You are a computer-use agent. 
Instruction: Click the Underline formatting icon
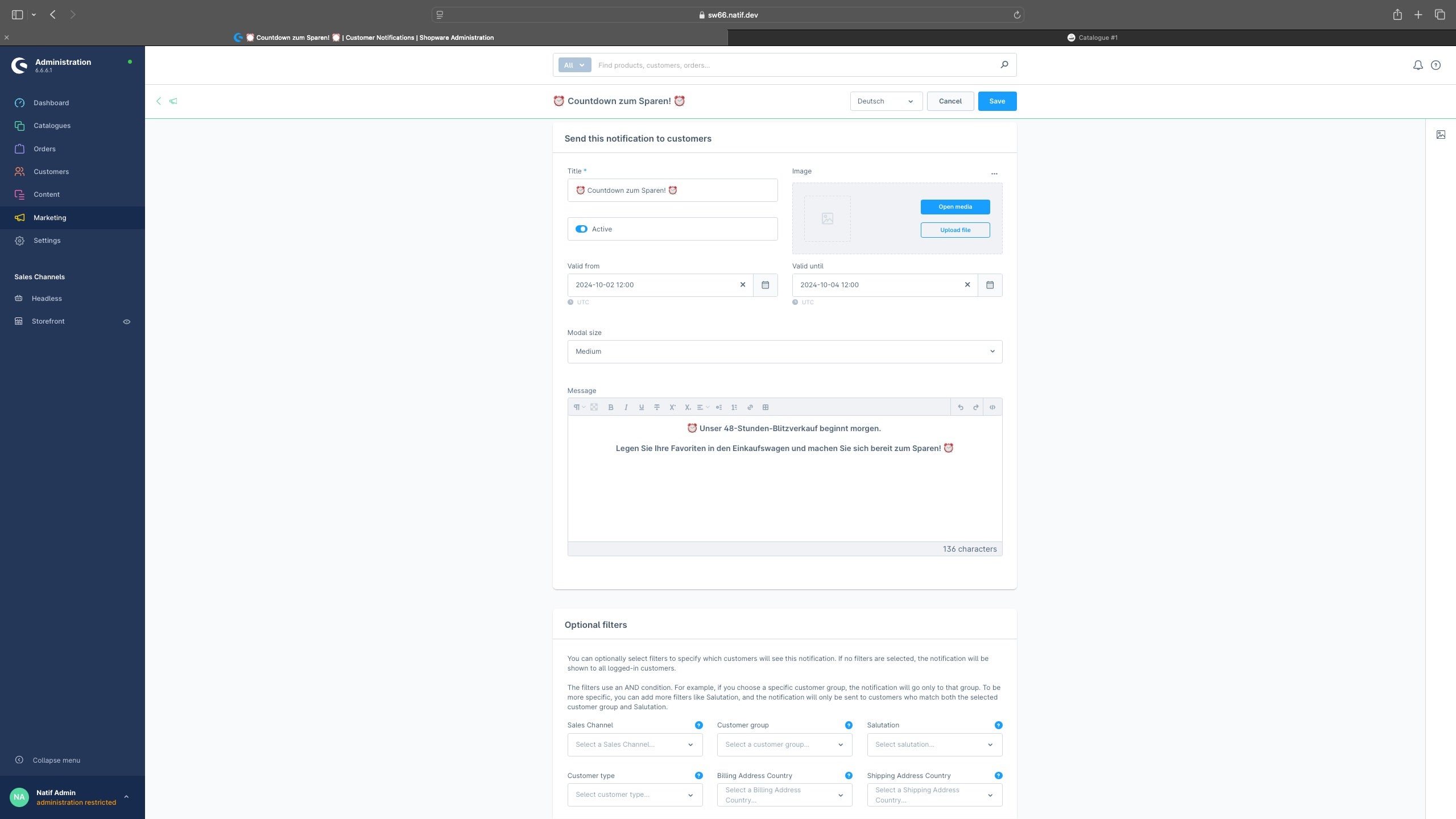click(x=641, y=407)
